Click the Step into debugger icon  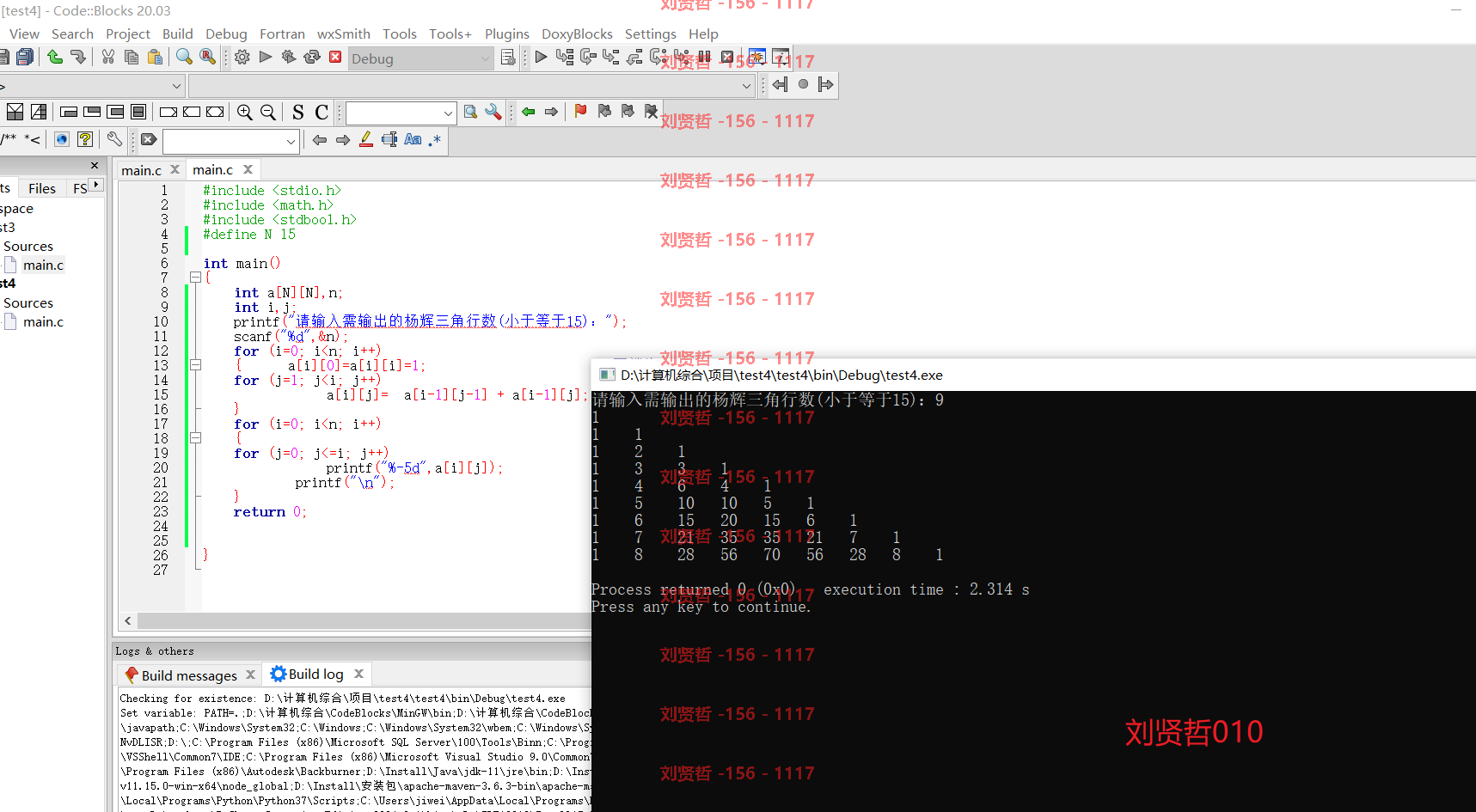tap(611, 57)
